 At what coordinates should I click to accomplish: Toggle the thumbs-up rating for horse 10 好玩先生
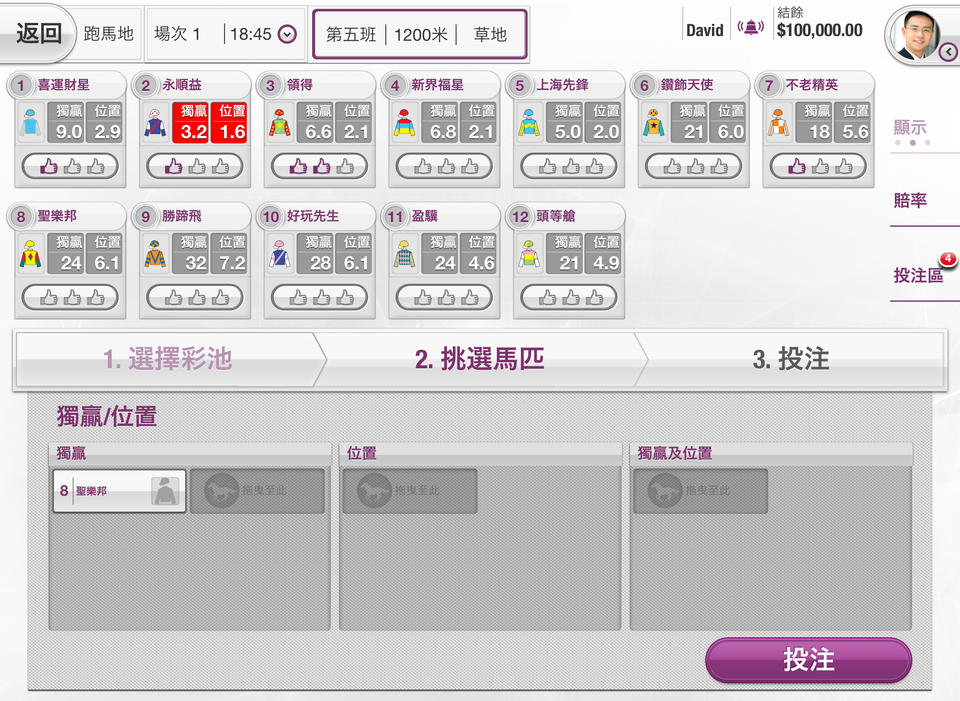click(321, 297)
